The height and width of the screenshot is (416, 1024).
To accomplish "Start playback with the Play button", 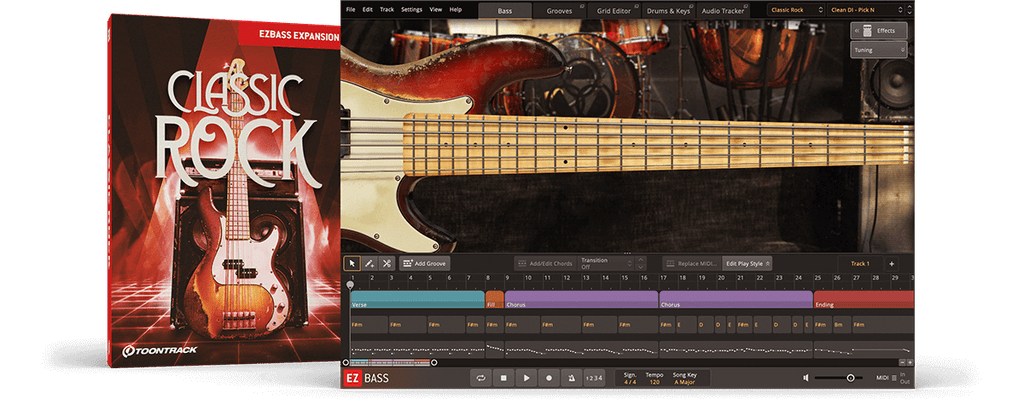I will pyautogui.click(x=526, y=377).
